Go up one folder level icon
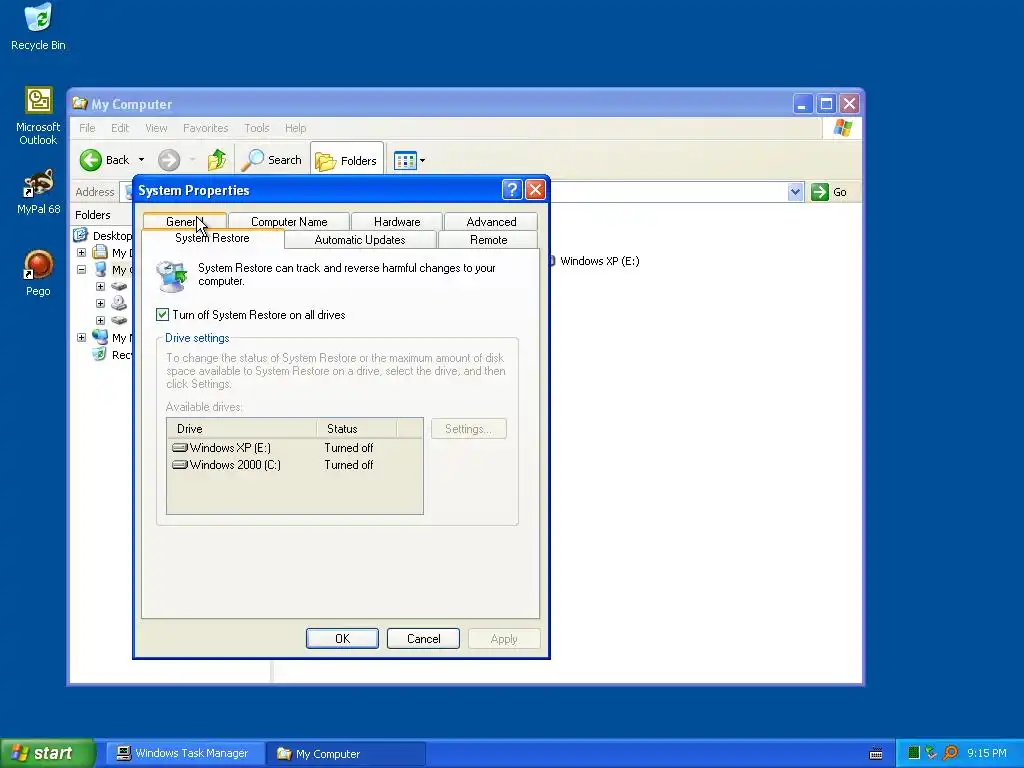This screenshot has height=768, width=1024. (x=217, y=160)
